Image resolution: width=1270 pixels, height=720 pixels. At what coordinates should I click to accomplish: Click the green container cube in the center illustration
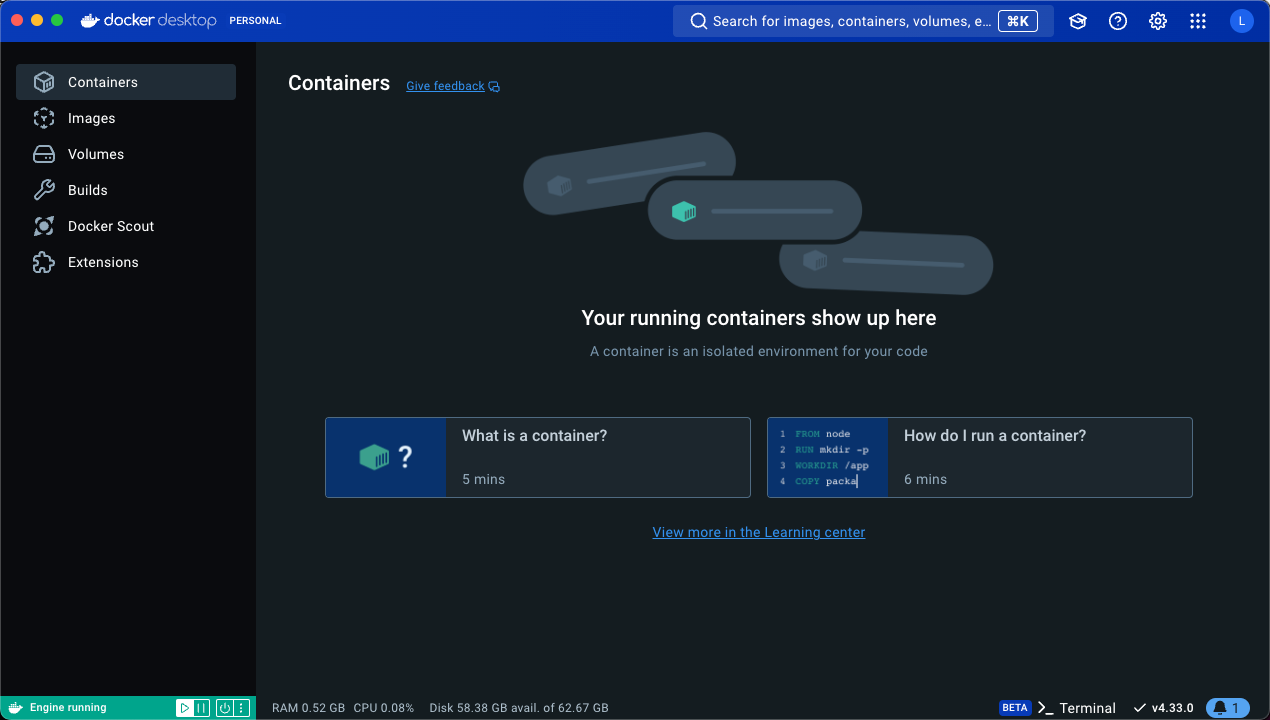pyautogui.click(x=684, y=211)
